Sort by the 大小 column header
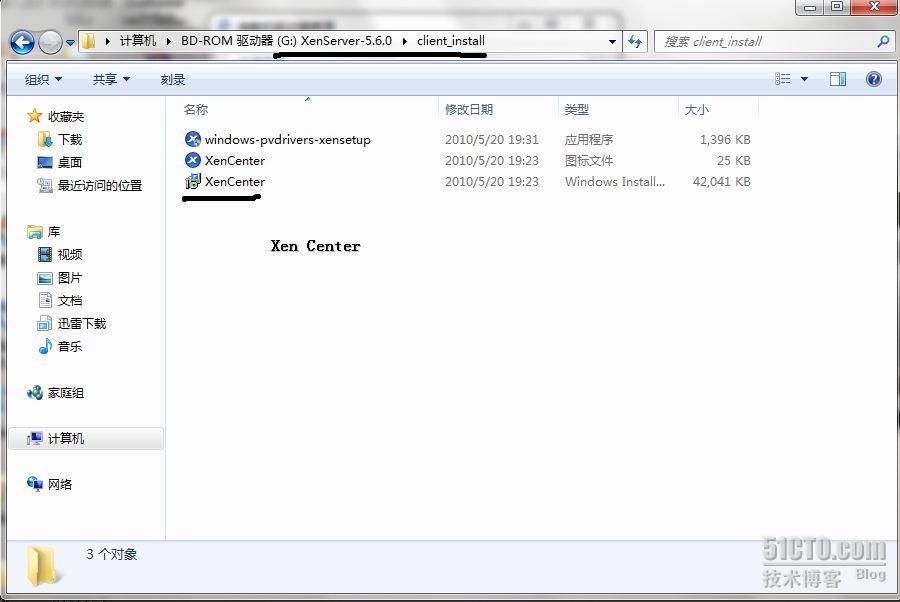Screen dimensions: 900x602 coord(696,109)
